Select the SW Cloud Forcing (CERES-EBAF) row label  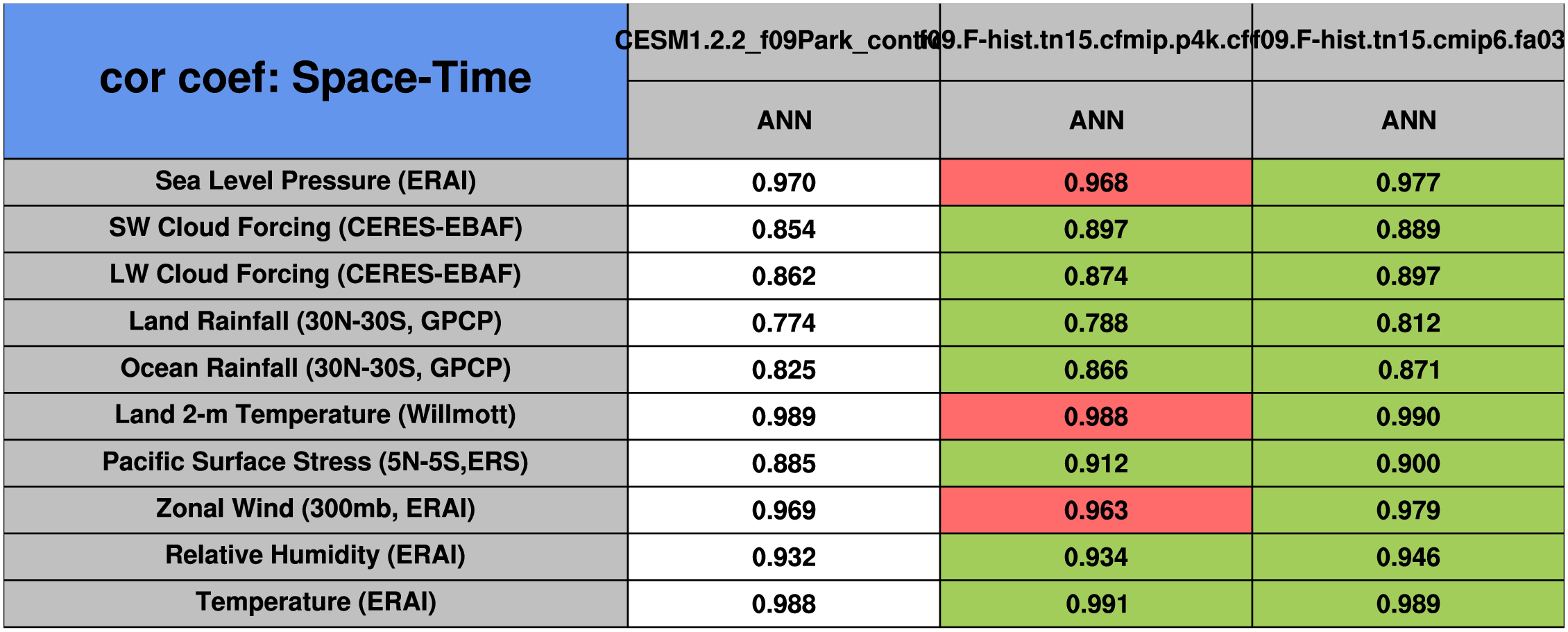coord(316,228)
